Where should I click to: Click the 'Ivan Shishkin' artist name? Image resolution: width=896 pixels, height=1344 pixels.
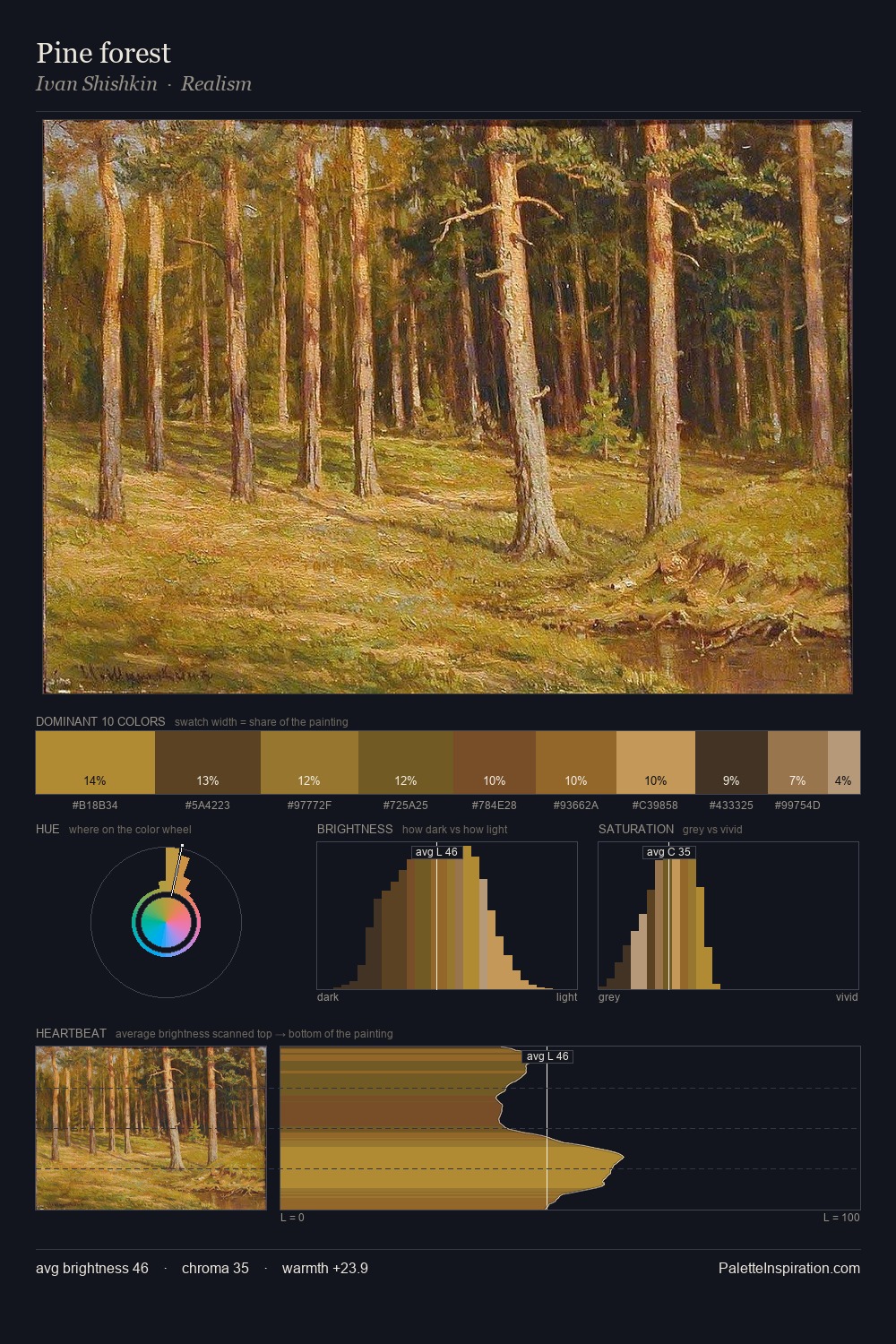click(96, 83)
